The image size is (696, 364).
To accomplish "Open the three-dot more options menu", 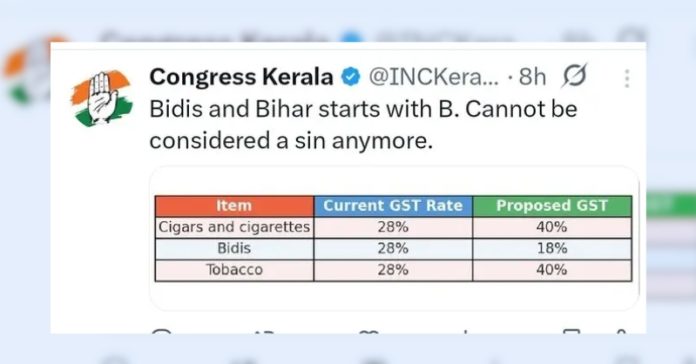I will point(627,79).
